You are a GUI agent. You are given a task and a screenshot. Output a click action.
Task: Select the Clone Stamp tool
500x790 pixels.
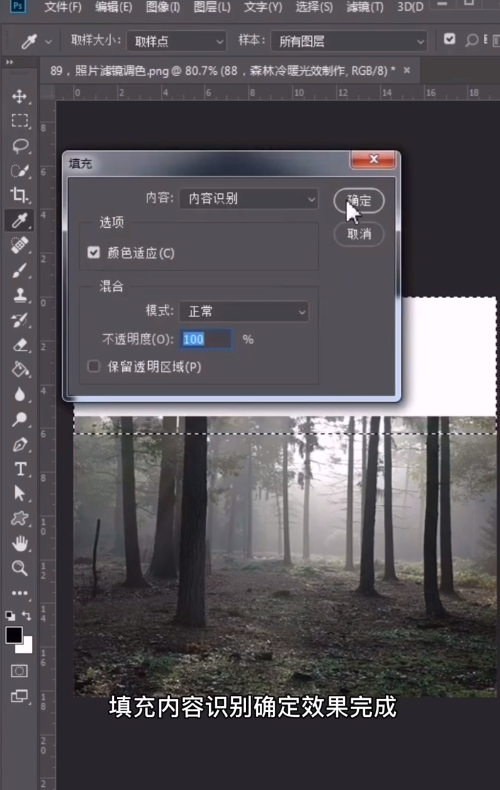pos(20,295)
